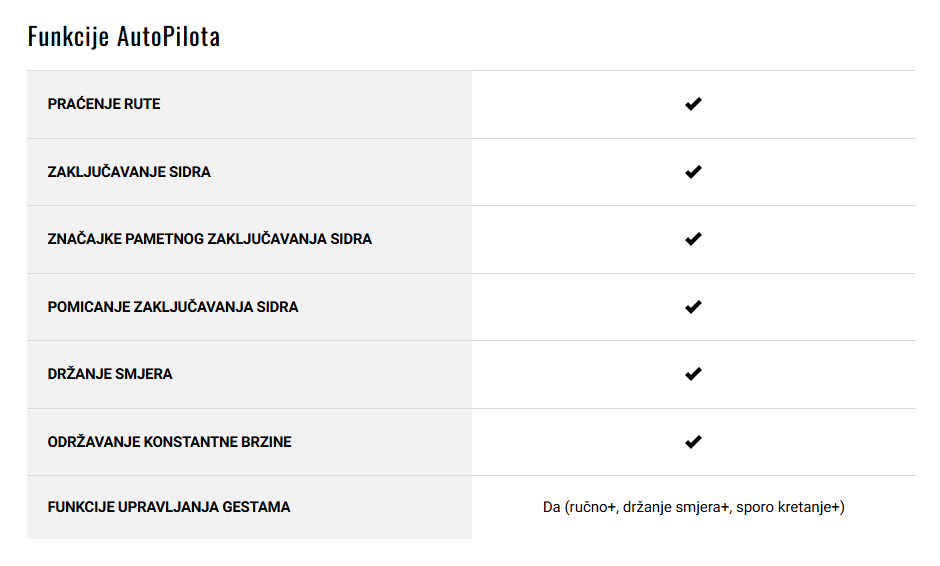
Task: Select the checkmark in Držanje smjera row
Action: (x=693, y=374)
